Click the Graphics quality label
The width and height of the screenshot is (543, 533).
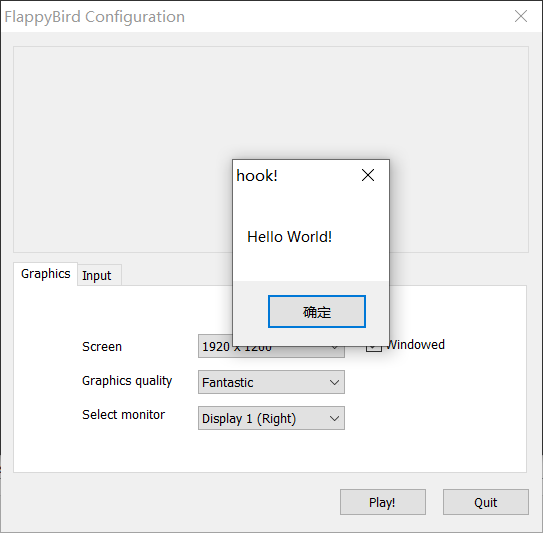tap(127, 381)
